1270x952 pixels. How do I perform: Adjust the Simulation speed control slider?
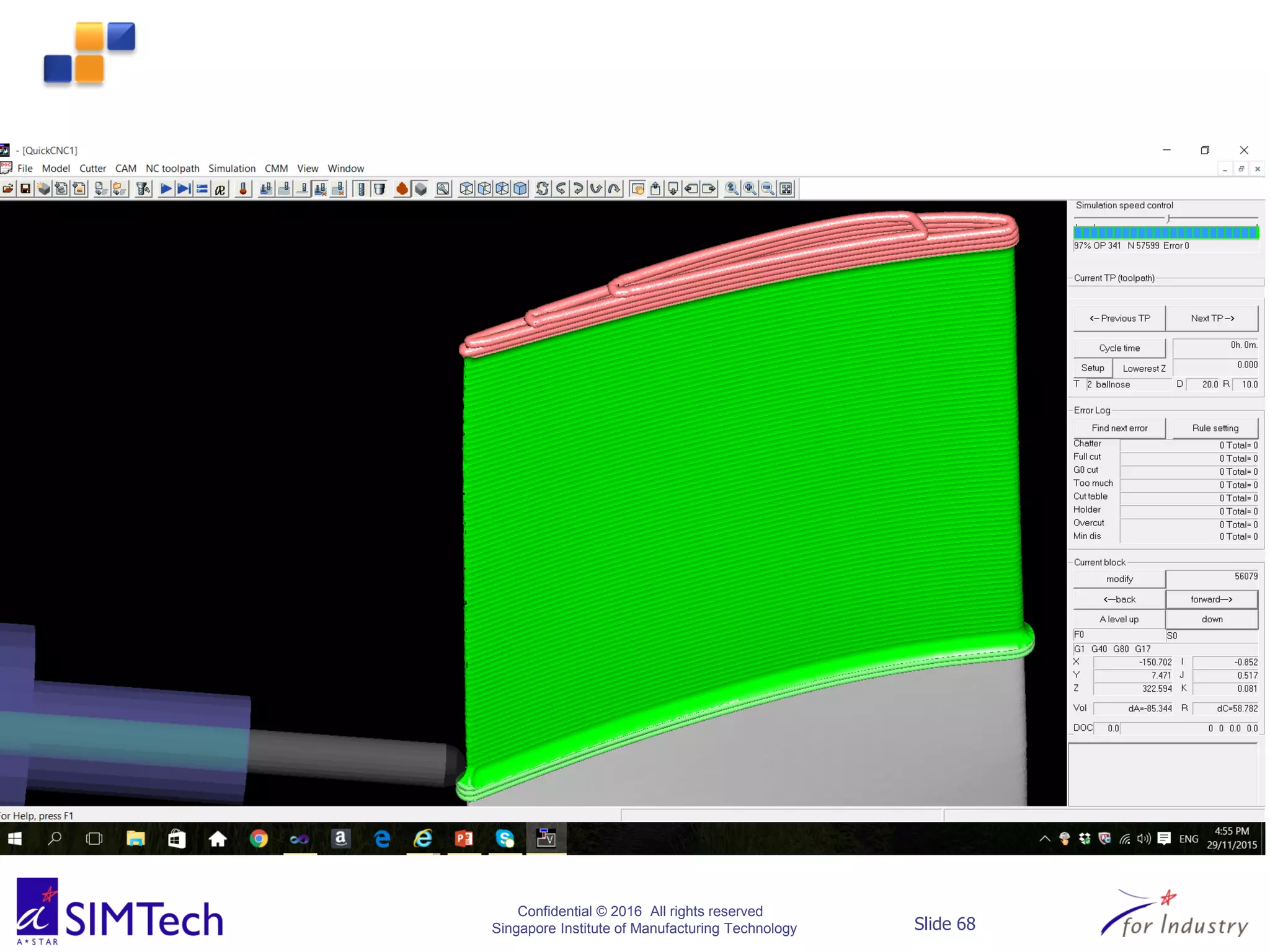point(1168,219)
